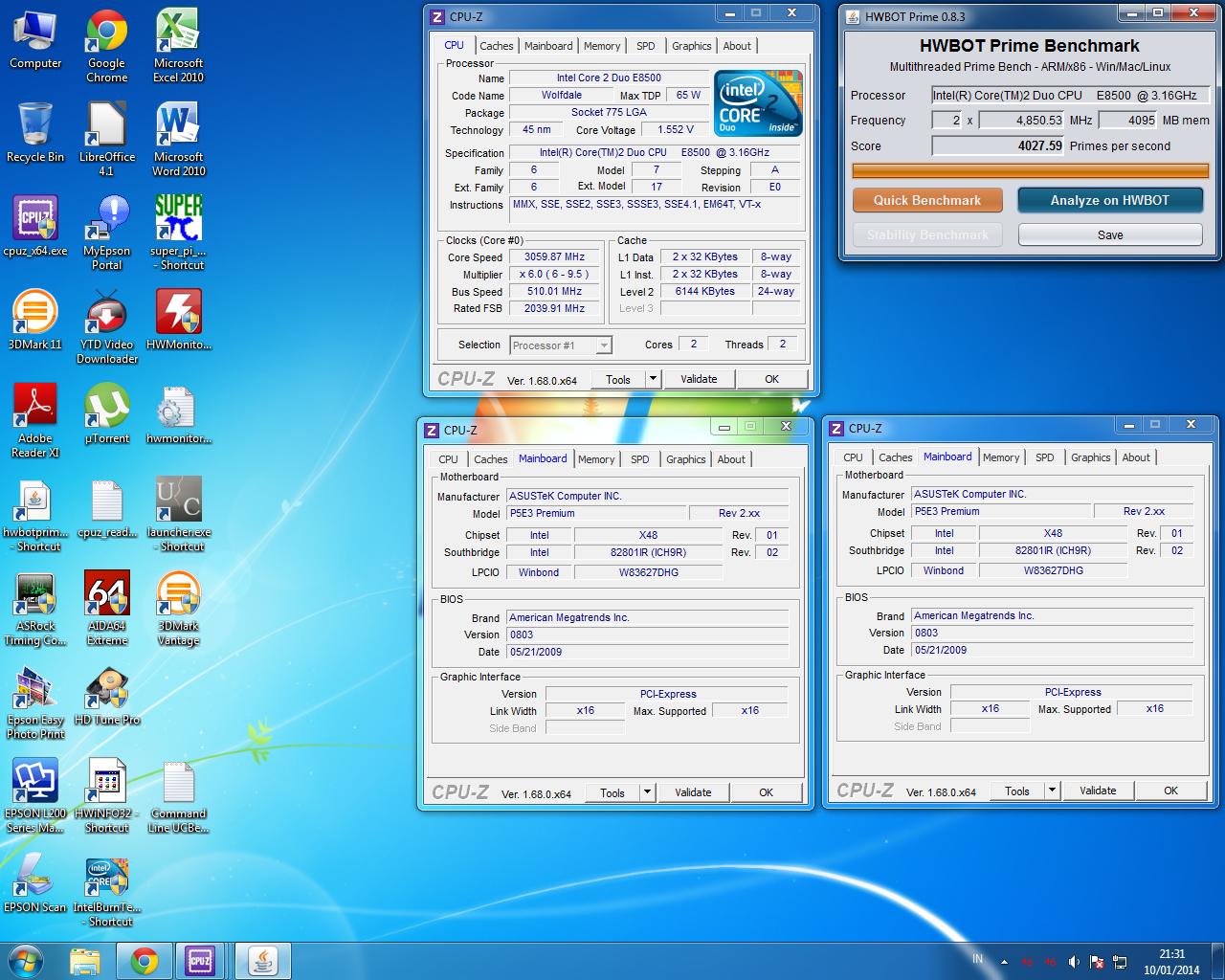Open Graphics tab in top CPU-Z window
The image size is (1225, 980).
click(x=691, y=46)
